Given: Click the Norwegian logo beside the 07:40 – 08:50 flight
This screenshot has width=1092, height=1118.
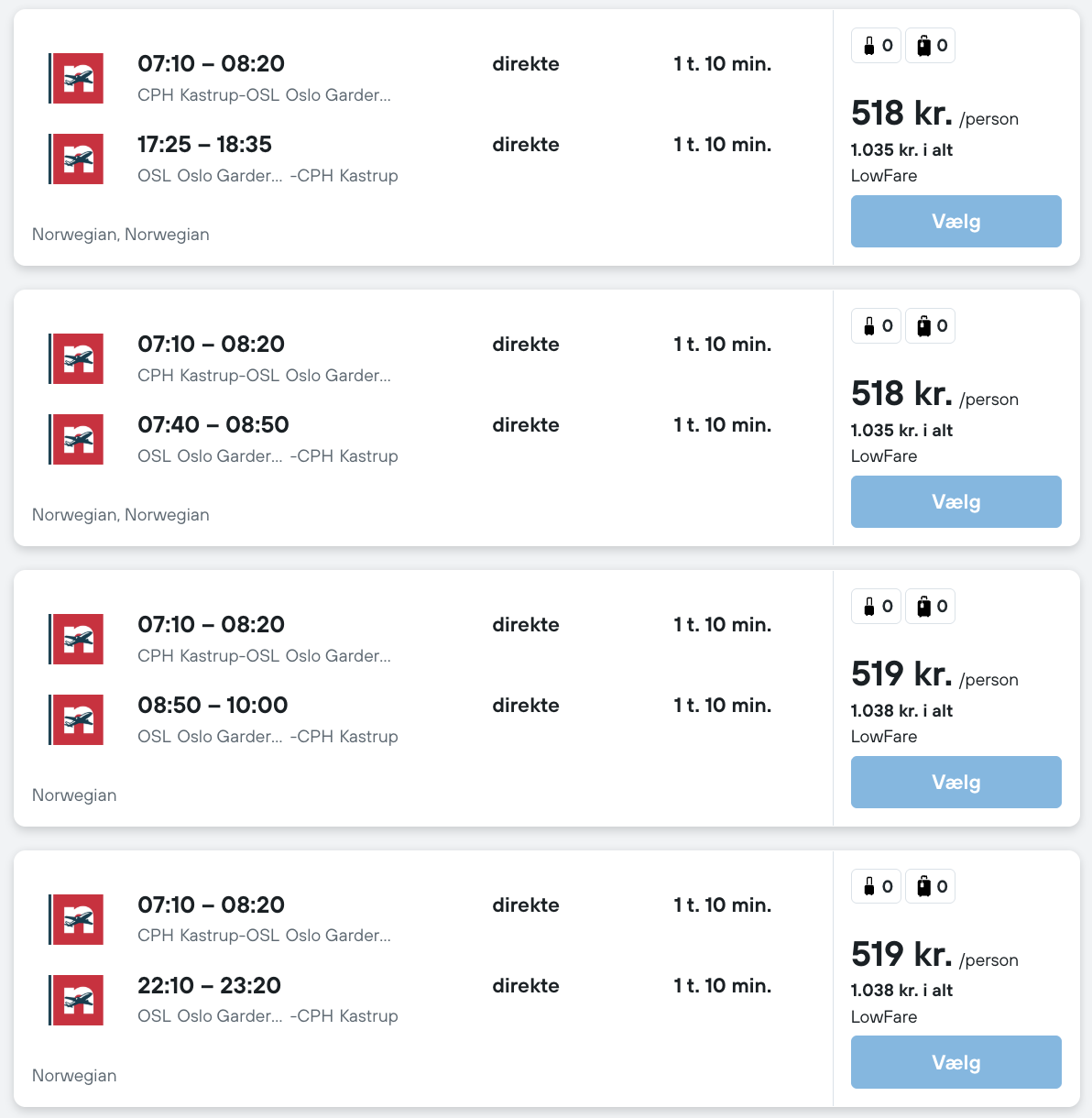Looking at the screenshot, I should (77, 439).
